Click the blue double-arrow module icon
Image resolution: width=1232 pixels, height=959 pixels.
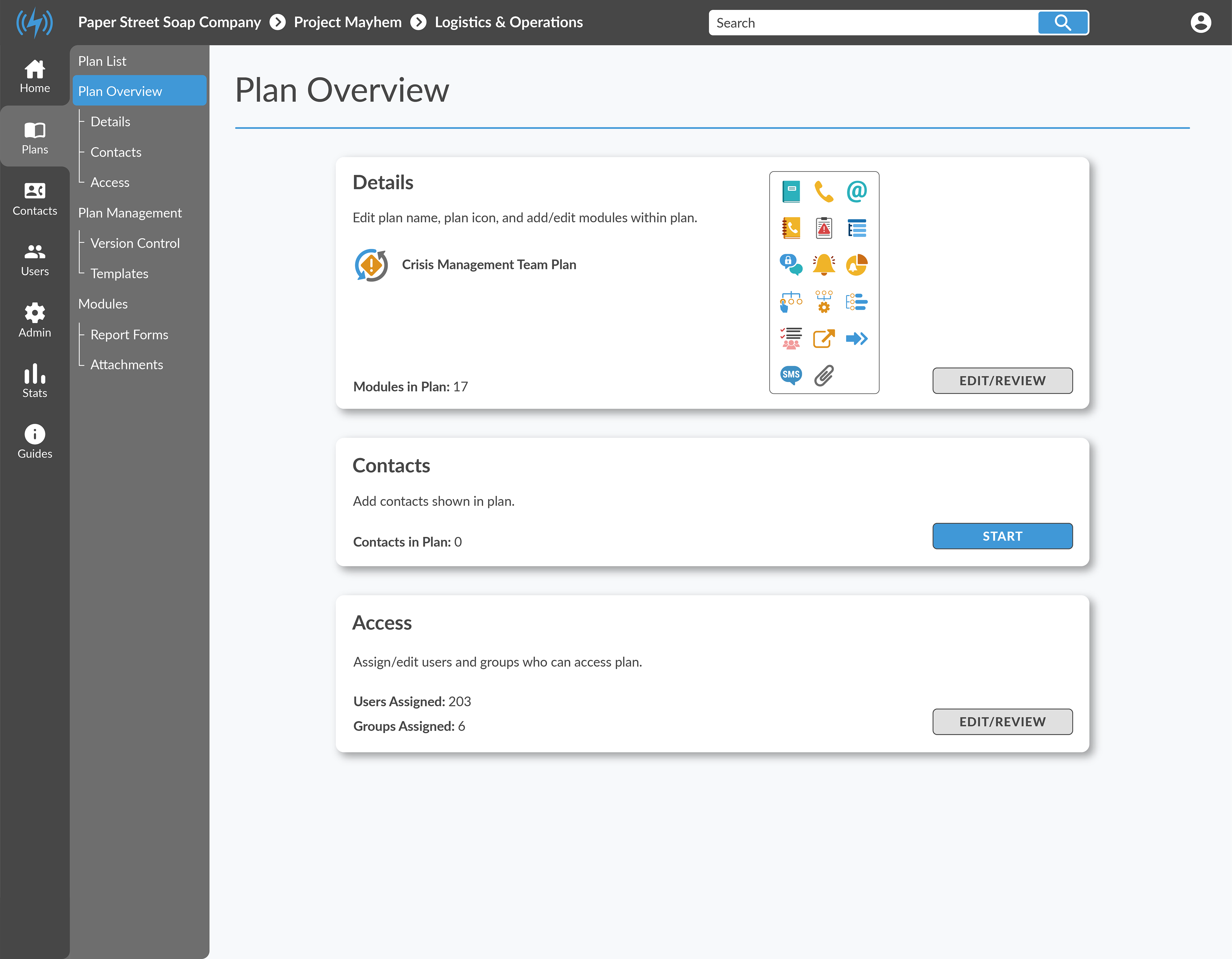click(x=856, y=338)
